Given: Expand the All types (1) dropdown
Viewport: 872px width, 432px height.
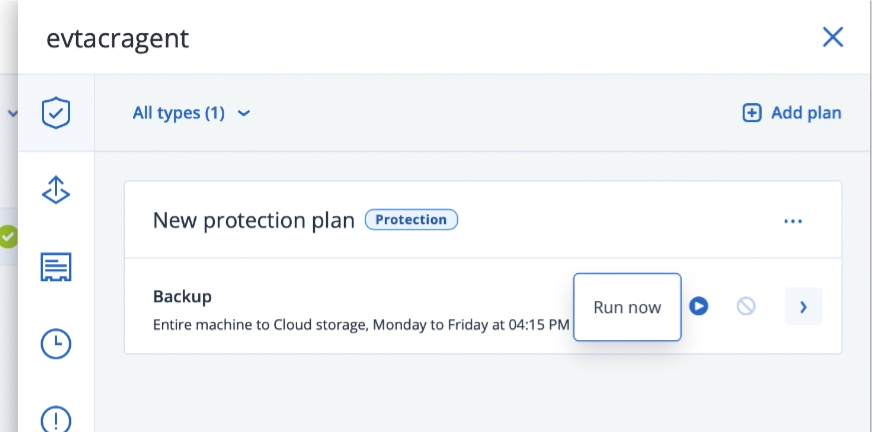Looking at the screenshot, I should [x=191, y=113].
